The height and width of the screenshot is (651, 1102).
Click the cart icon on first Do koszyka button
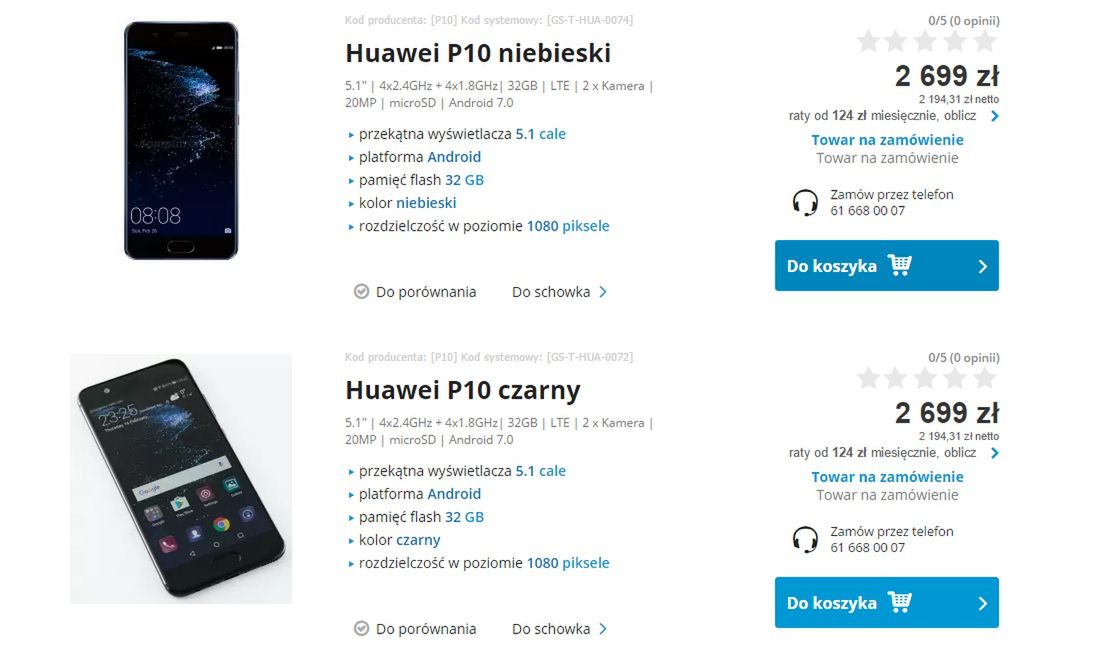click(899, 265)
